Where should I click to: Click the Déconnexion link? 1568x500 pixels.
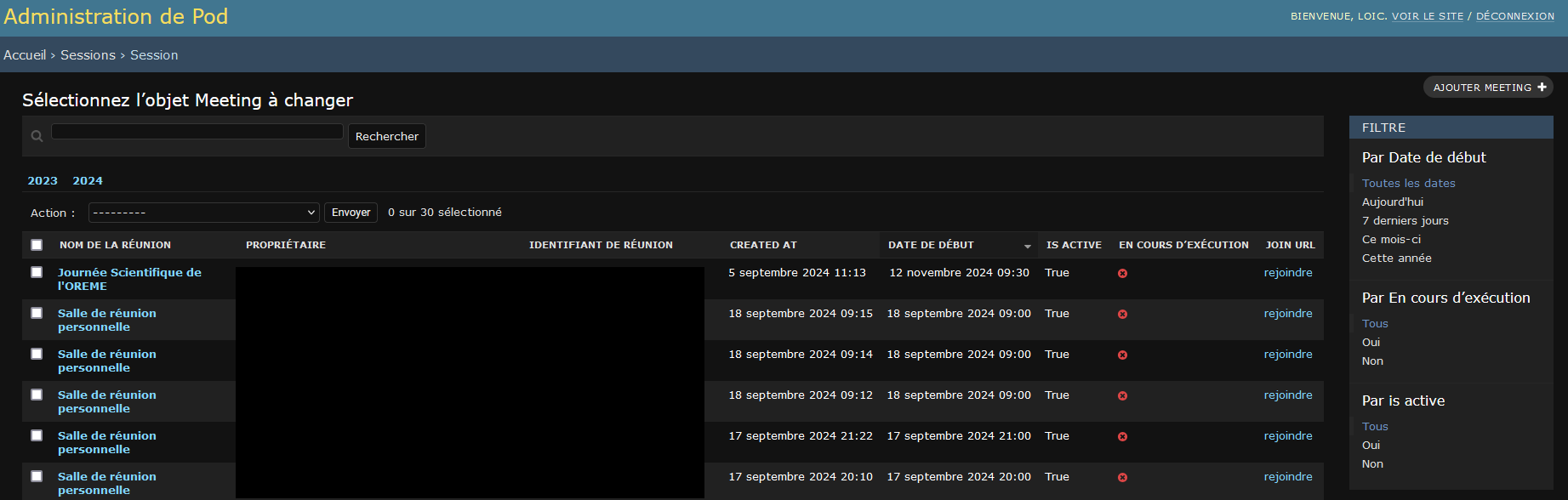coord(1514,16)
